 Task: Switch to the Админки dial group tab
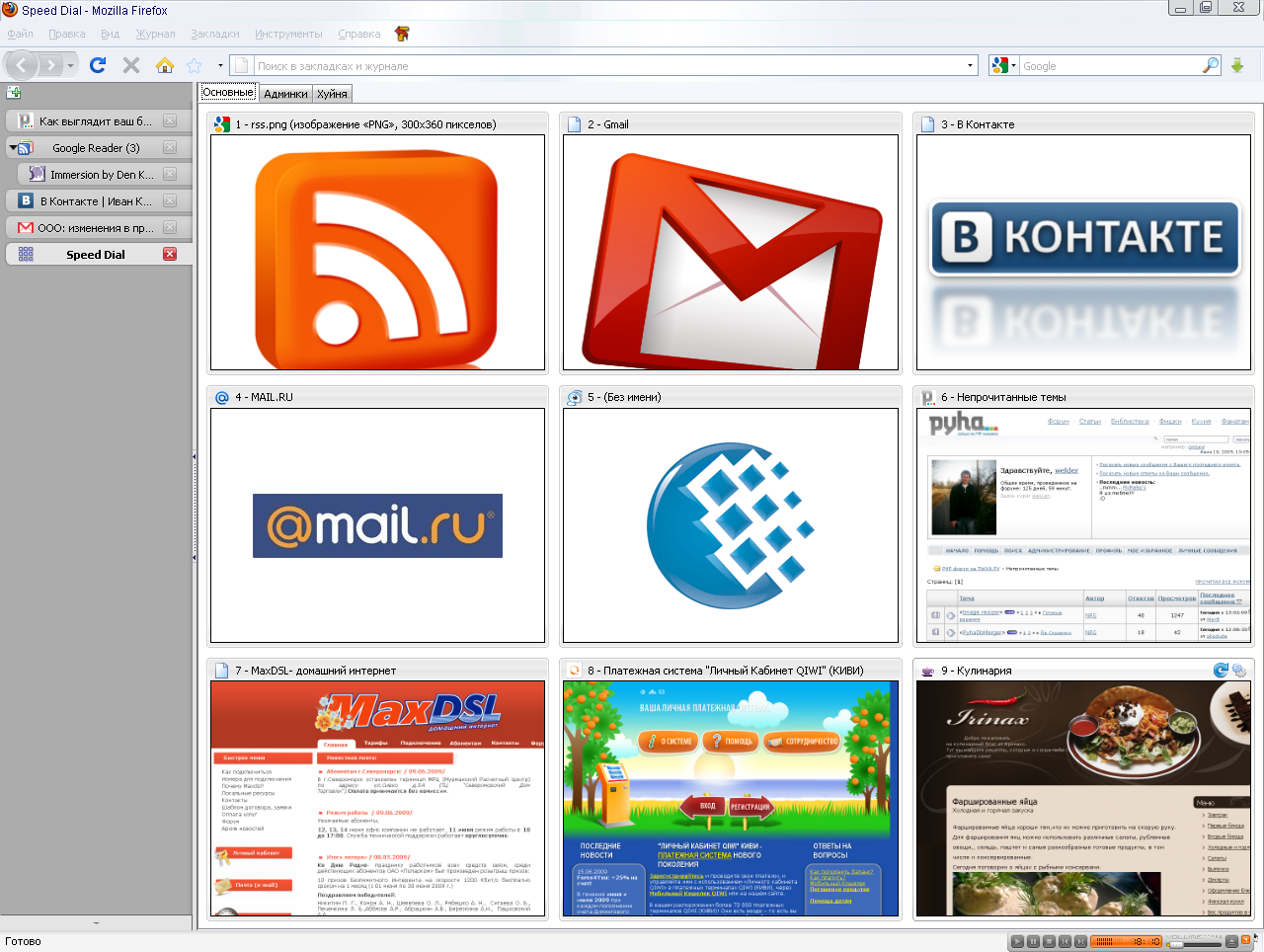coord(285,94)
